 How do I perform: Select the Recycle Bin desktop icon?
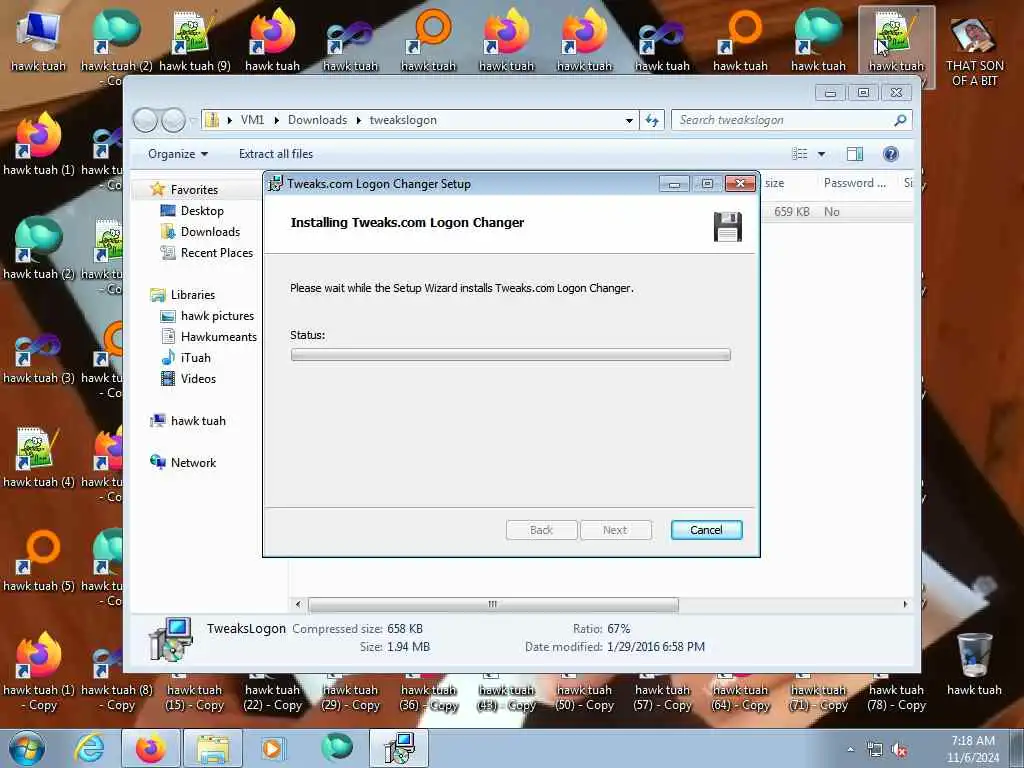tap(974, 665)
